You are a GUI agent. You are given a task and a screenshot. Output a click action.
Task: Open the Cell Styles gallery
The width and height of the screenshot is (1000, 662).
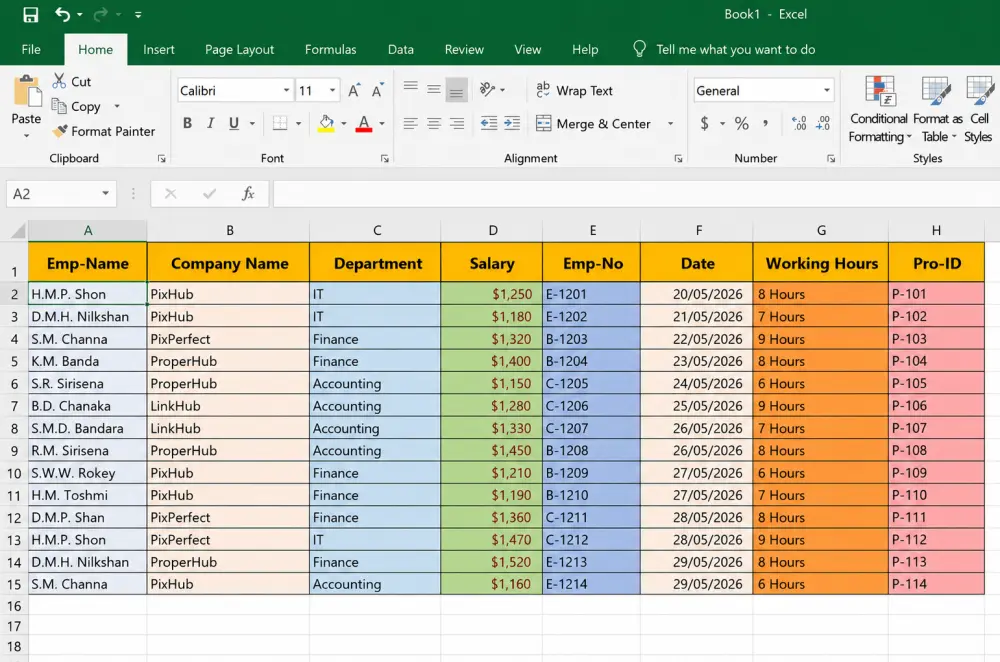coord(978,110)
